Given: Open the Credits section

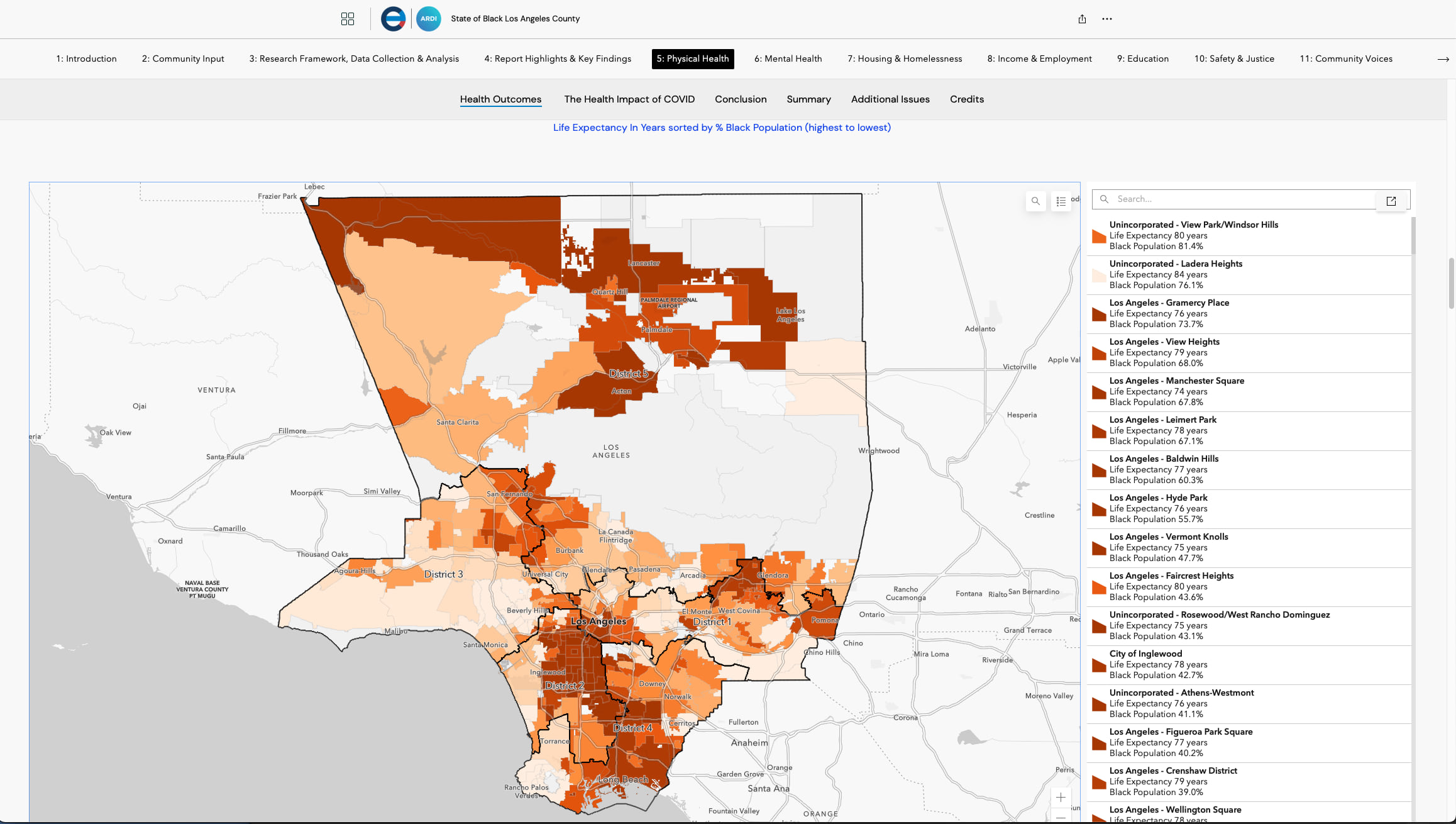Looking at the screenshot, I should (x=966, y=99).
